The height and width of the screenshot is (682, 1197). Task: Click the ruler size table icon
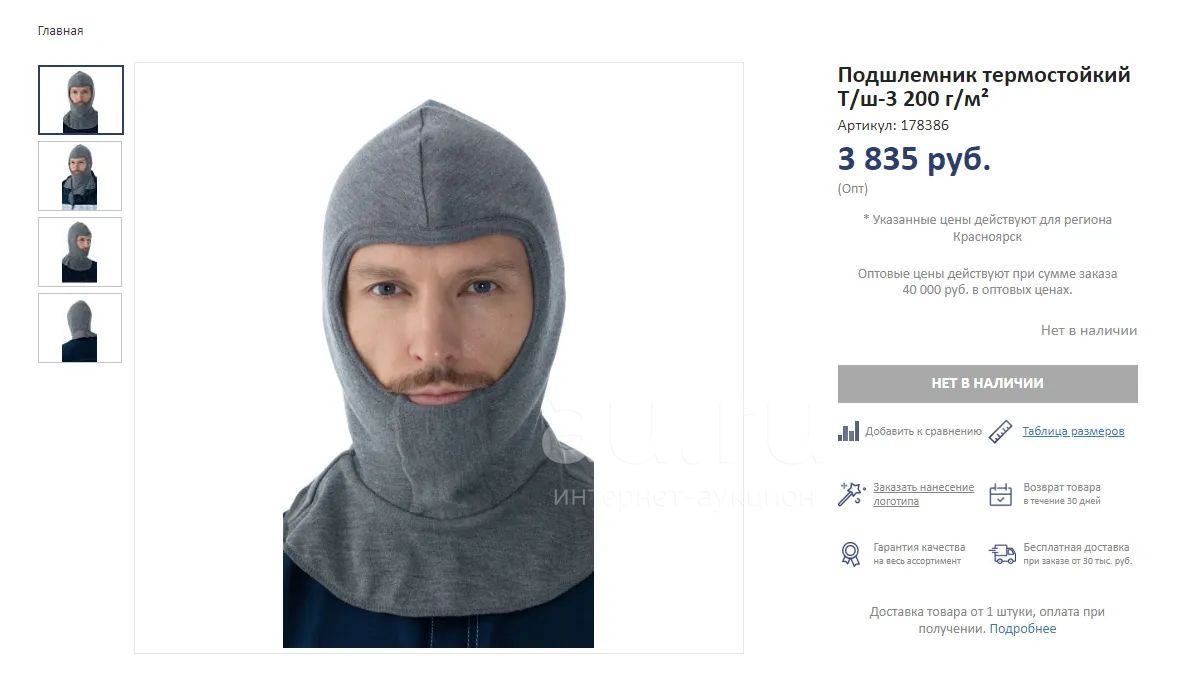pos(1000,432)
